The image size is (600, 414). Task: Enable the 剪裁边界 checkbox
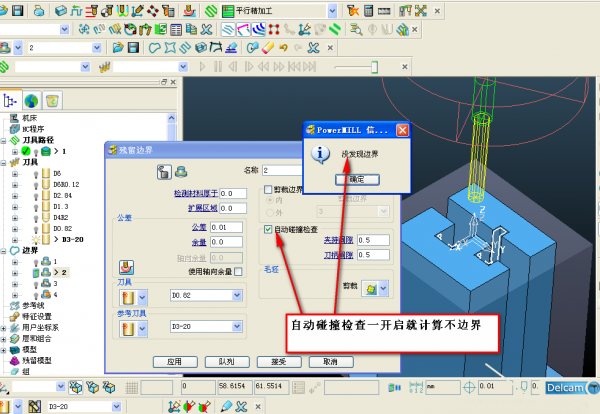tap(267, 188)
